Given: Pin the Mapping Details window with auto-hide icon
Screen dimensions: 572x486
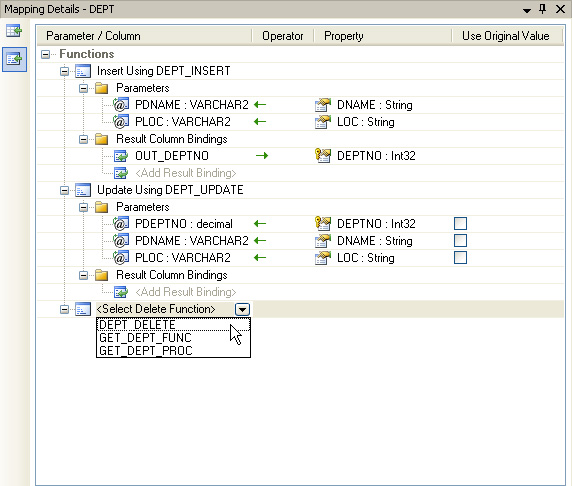Looking at the screenshot, I should tap(543, 9).
